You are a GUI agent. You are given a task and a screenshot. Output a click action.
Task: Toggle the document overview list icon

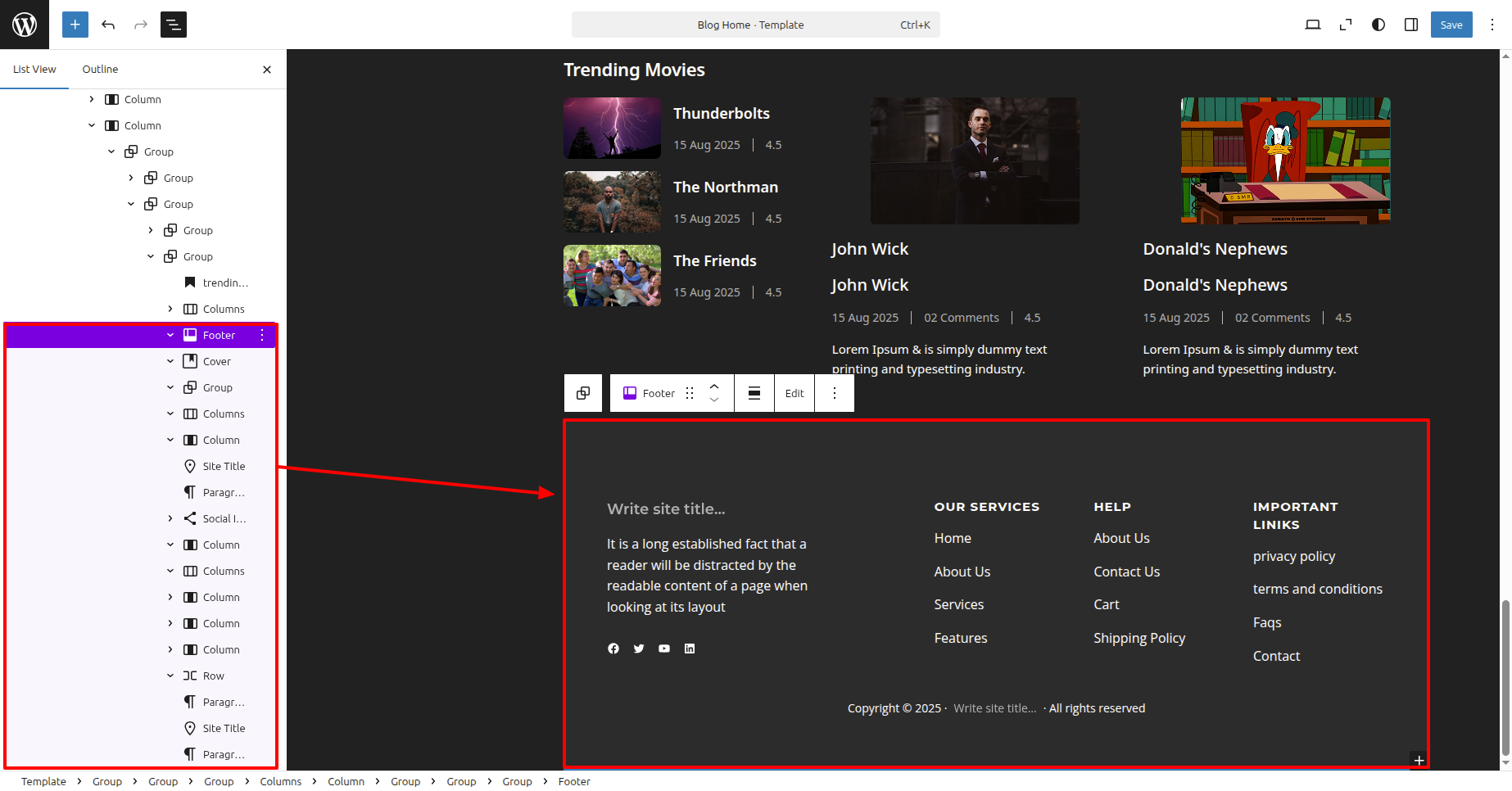click(x=174, y=25)
